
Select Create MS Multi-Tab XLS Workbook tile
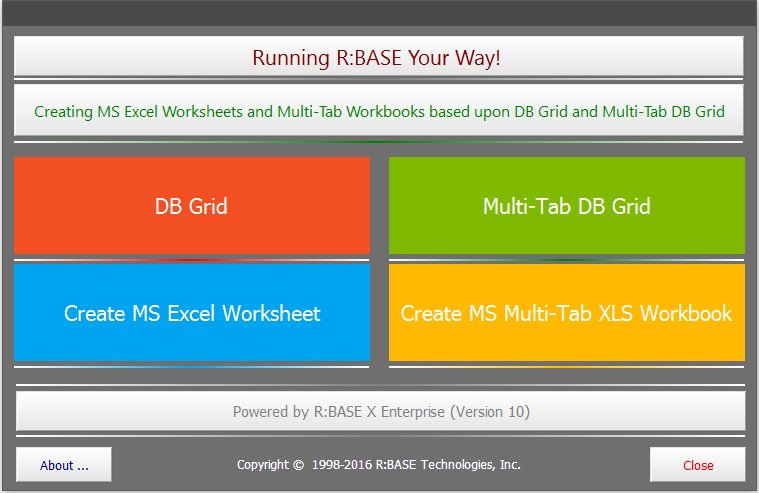coord(566,313)
